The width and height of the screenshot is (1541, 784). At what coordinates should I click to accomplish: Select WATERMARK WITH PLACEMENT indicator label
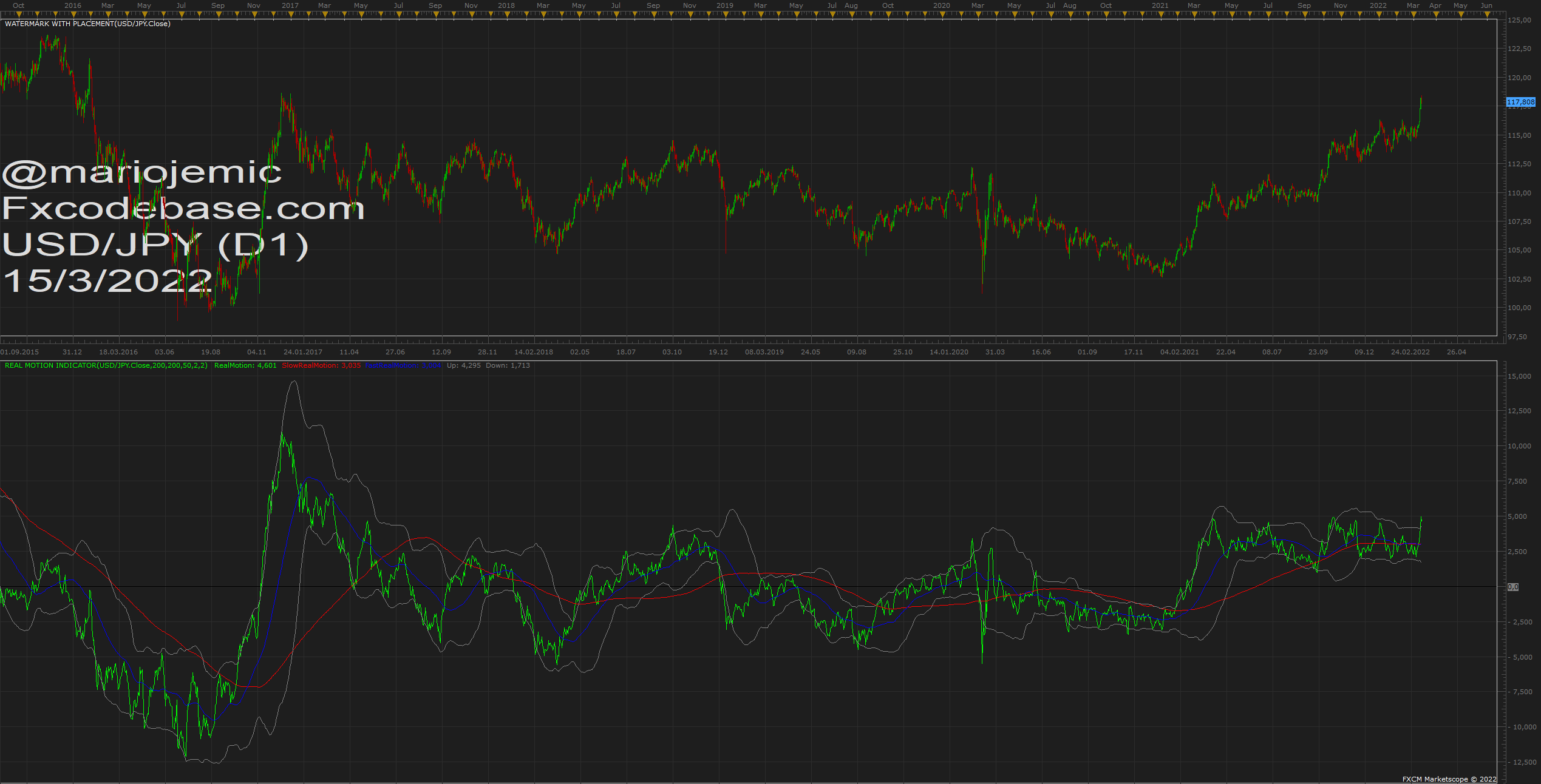(x=87, y=24)
